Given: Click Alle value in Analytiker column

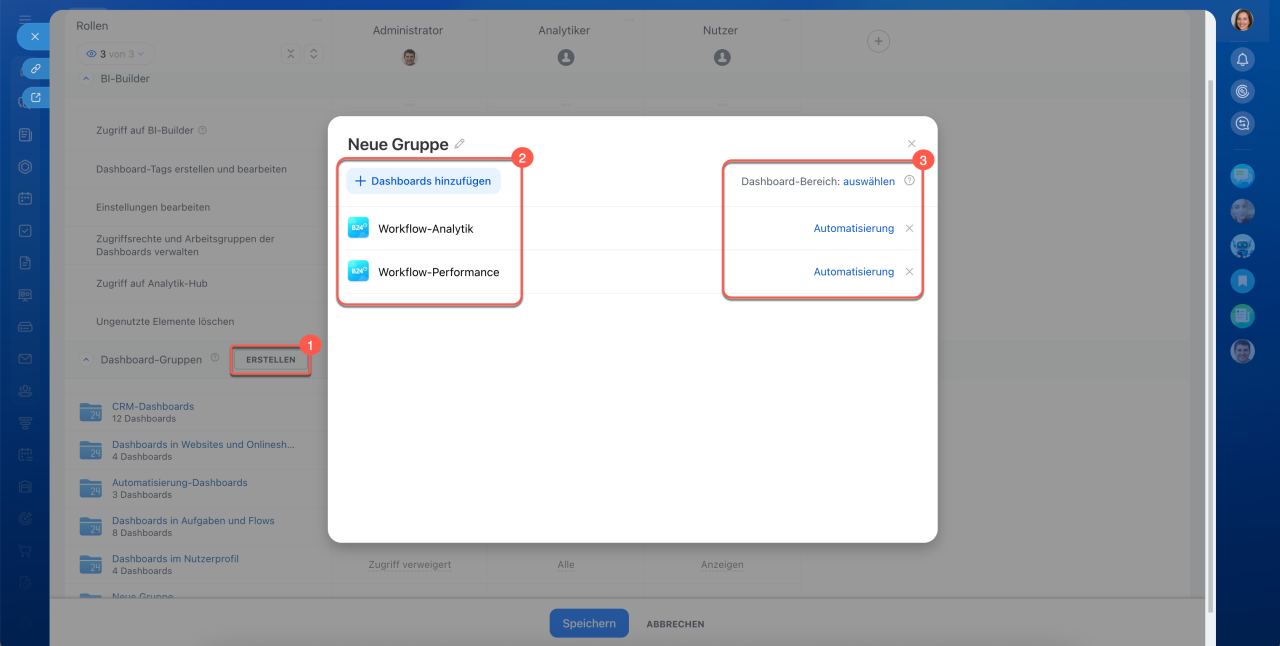Looking at the screenshot, I should pos(566,565).
